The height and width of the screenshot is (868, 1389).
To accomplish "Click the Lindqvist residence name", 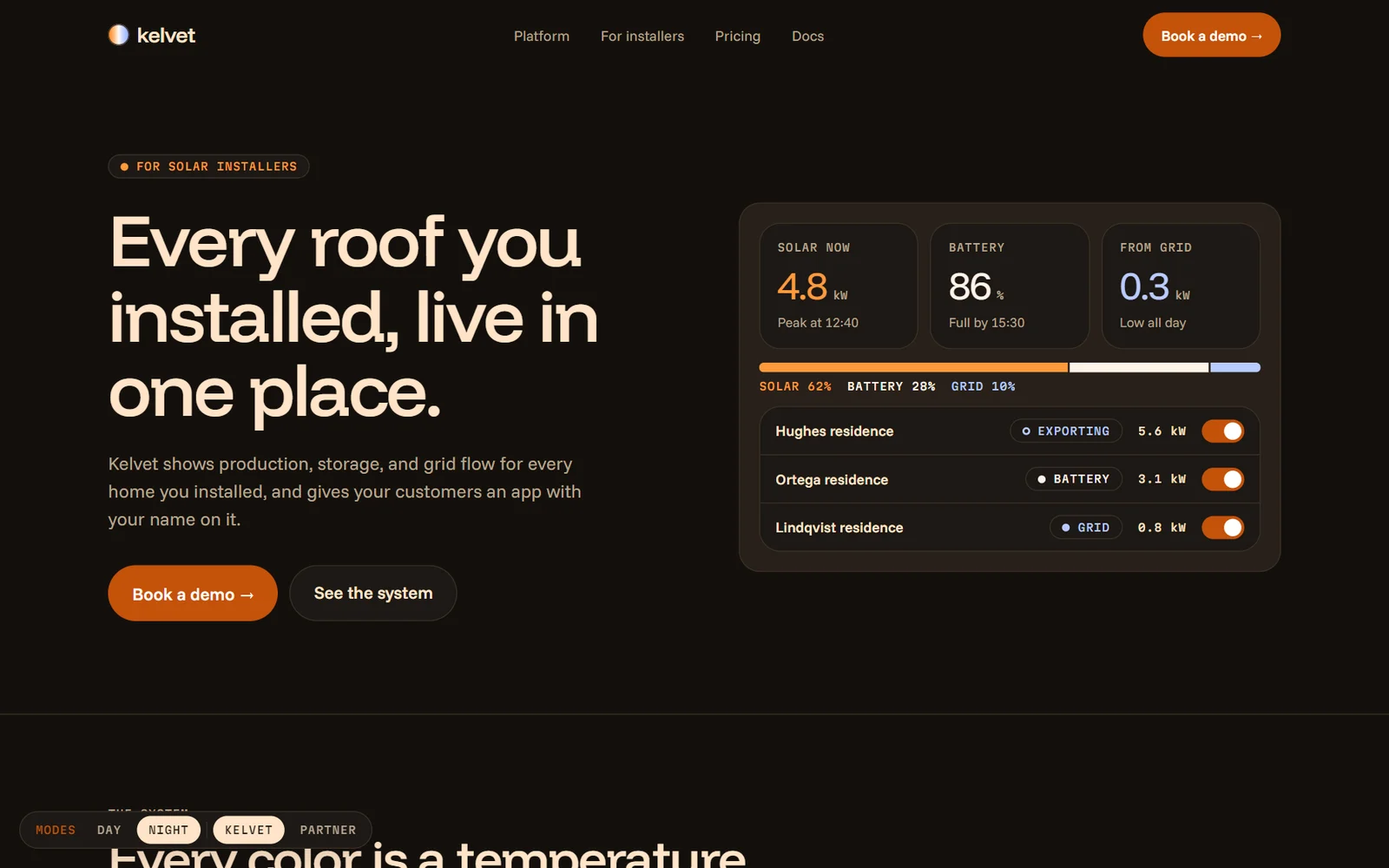I will pyautogui.click(x=839, y=528).
